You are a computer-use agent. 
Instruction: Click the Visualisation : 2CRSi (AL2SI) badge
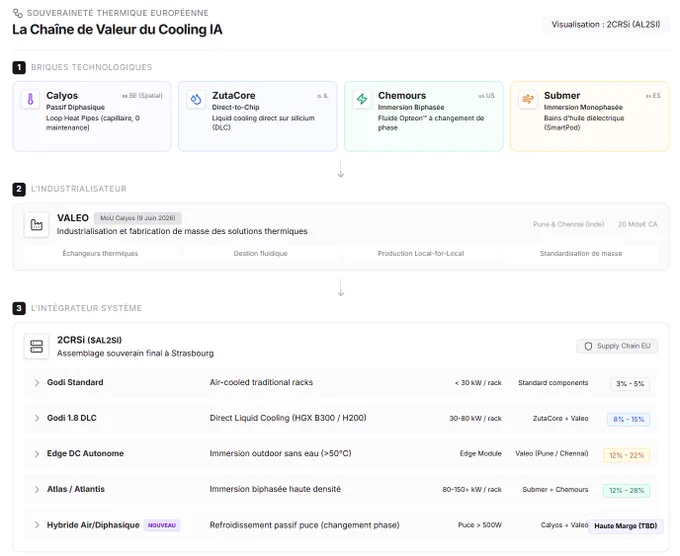pyautogui.click(x=606, y=25)
